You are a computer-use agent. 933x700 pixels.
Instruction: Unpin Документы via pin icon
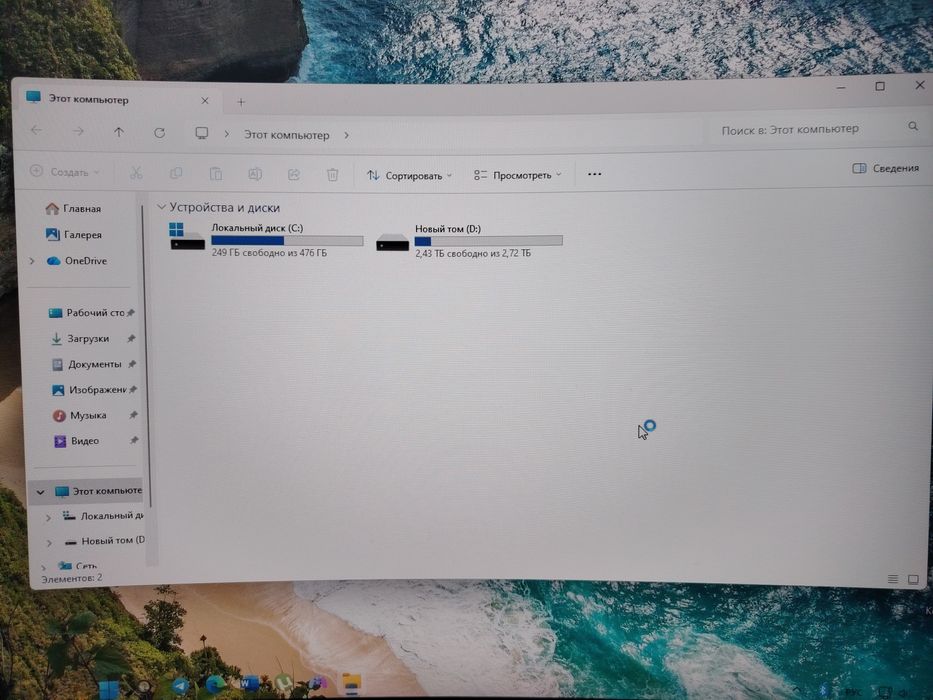tap(132, 364)
